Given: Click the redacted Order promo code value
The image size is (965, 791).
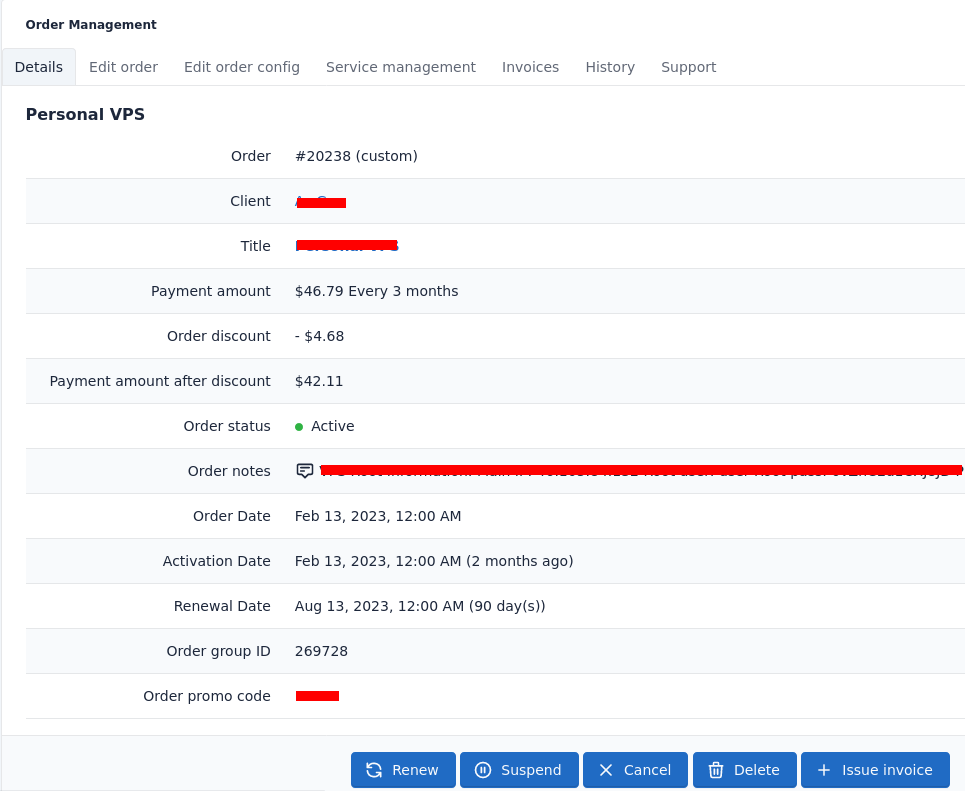Looking at the screenshot, I should (x=316, y=696).
